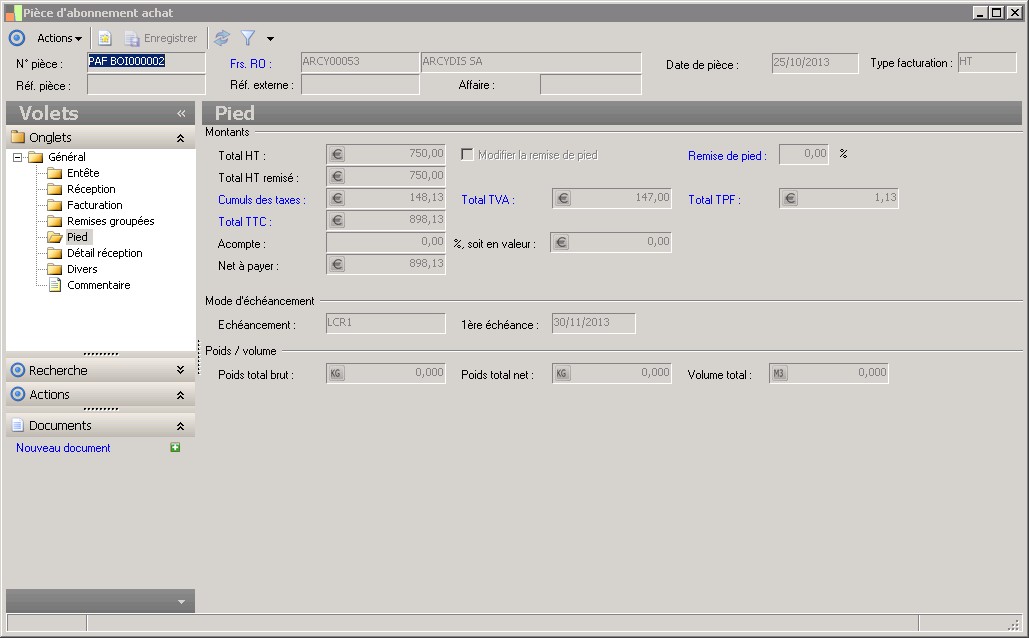Click the ARCYDIS SA supplier name field
Viewport: 1029px width, 638px height.
[531, 62]
